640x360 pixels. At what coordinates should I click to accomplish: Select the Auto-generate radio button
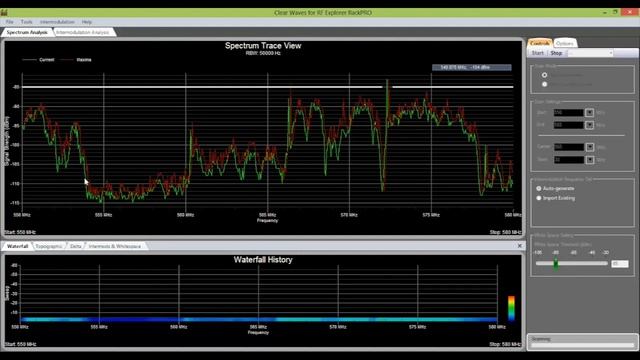click(x=539, y=189)
